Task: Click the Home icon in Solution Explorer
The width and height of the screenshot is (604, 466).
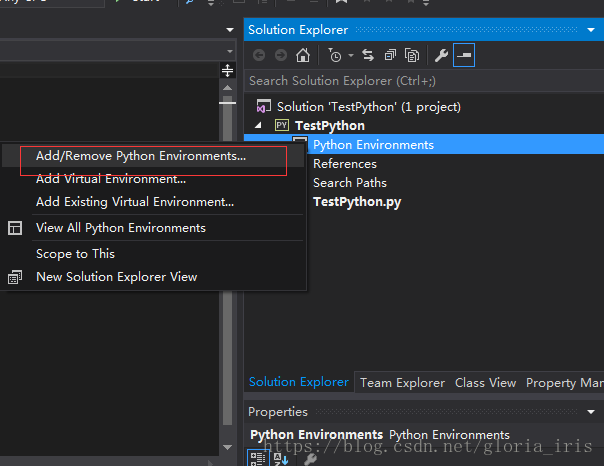Action: pyautogui.click(x=303, y=55)
